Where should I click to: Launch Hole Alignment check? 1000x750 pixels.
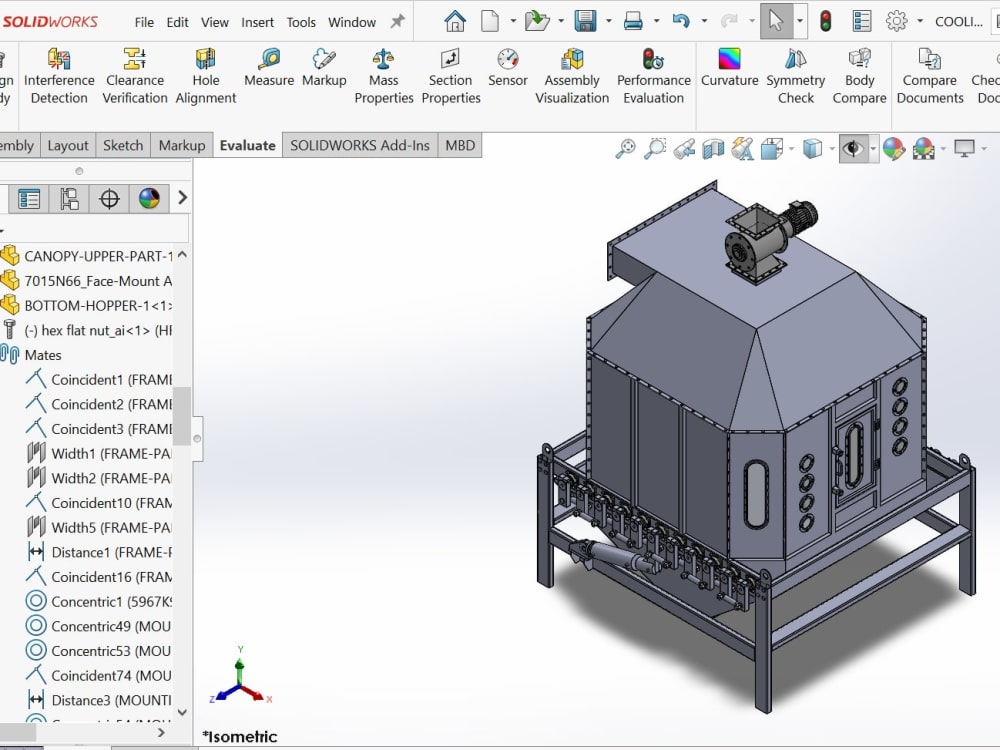pyautogui.click(x=205, y=76)
